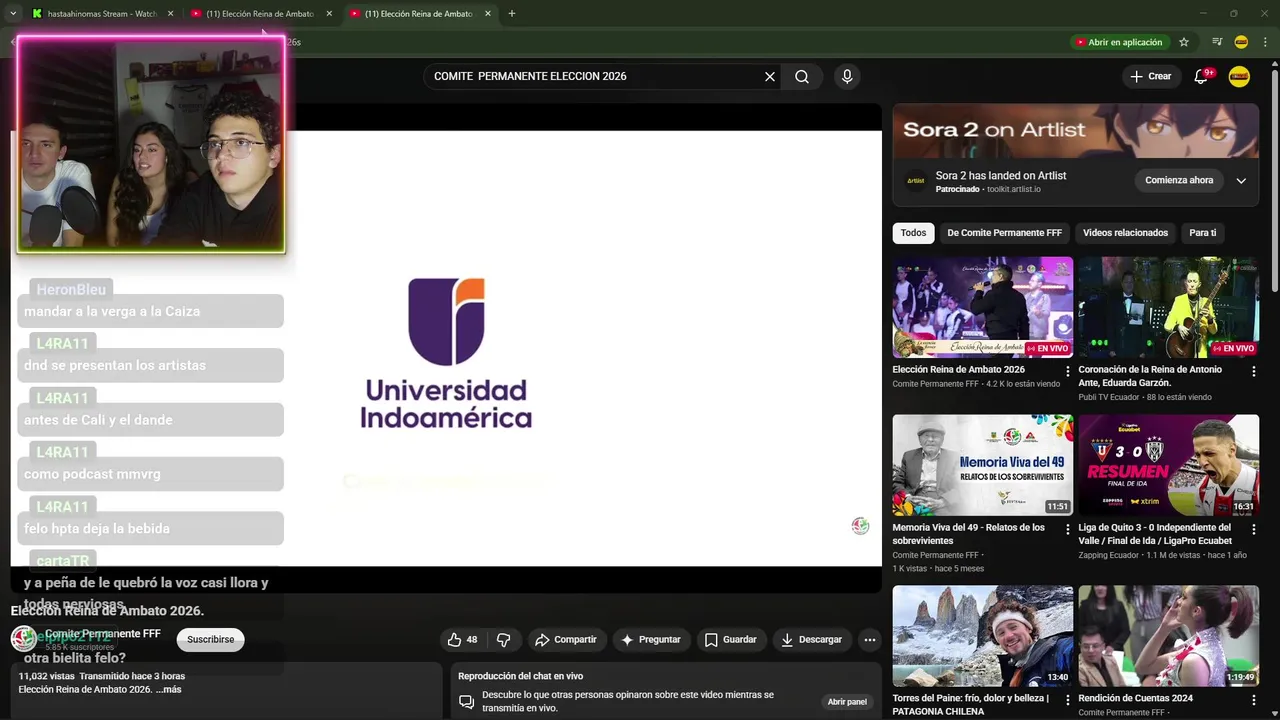
Task: Clear the YouTube search box text
Action: tap(770, 76)
